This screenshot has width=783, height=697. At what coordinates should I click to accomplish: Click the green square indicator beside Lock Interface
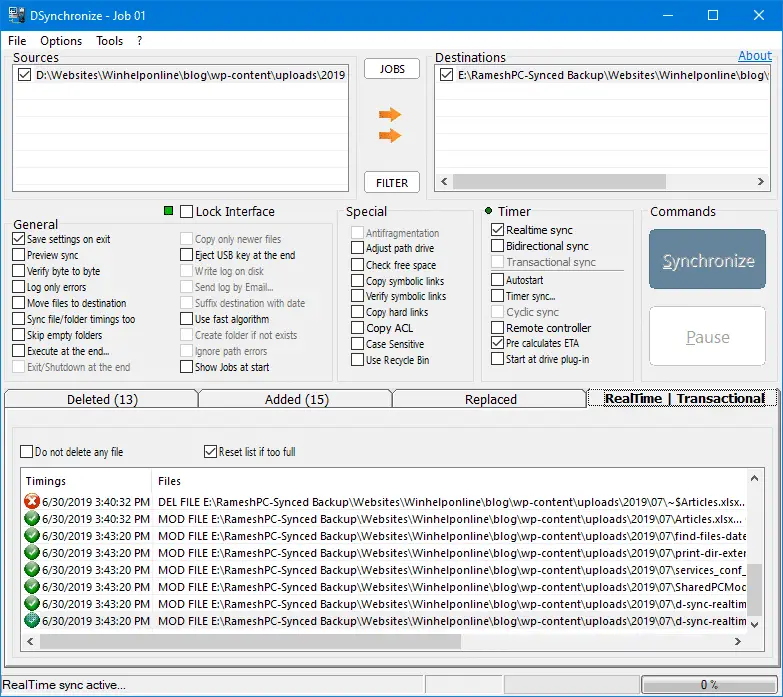point(168,211)
